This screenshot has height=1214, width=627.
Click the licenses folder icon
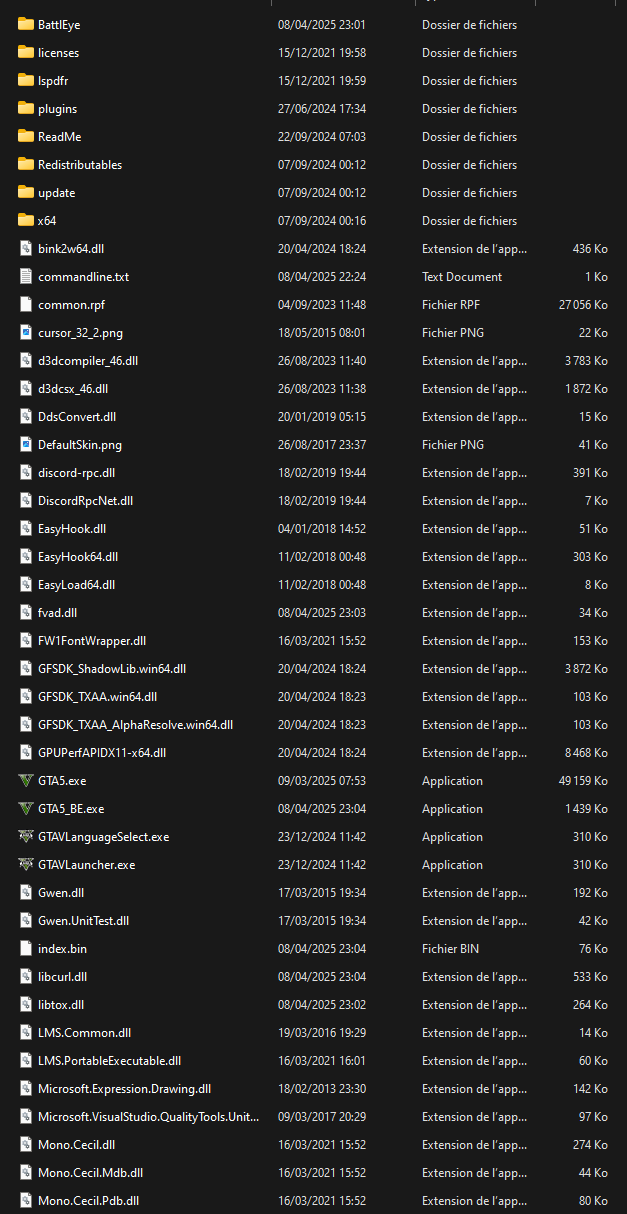click(x=26, y=52)
